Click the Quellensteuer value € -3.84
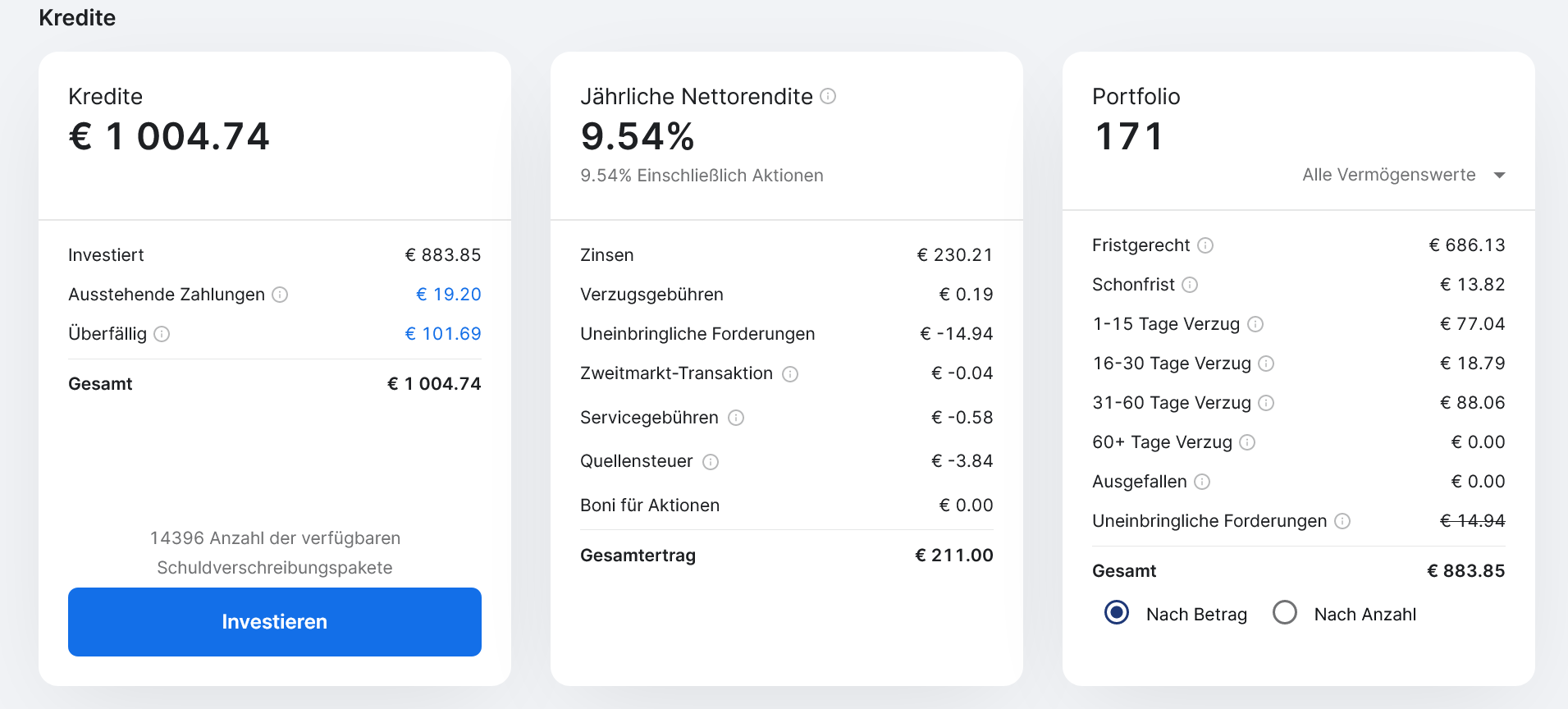 click(x=962, y=461)
